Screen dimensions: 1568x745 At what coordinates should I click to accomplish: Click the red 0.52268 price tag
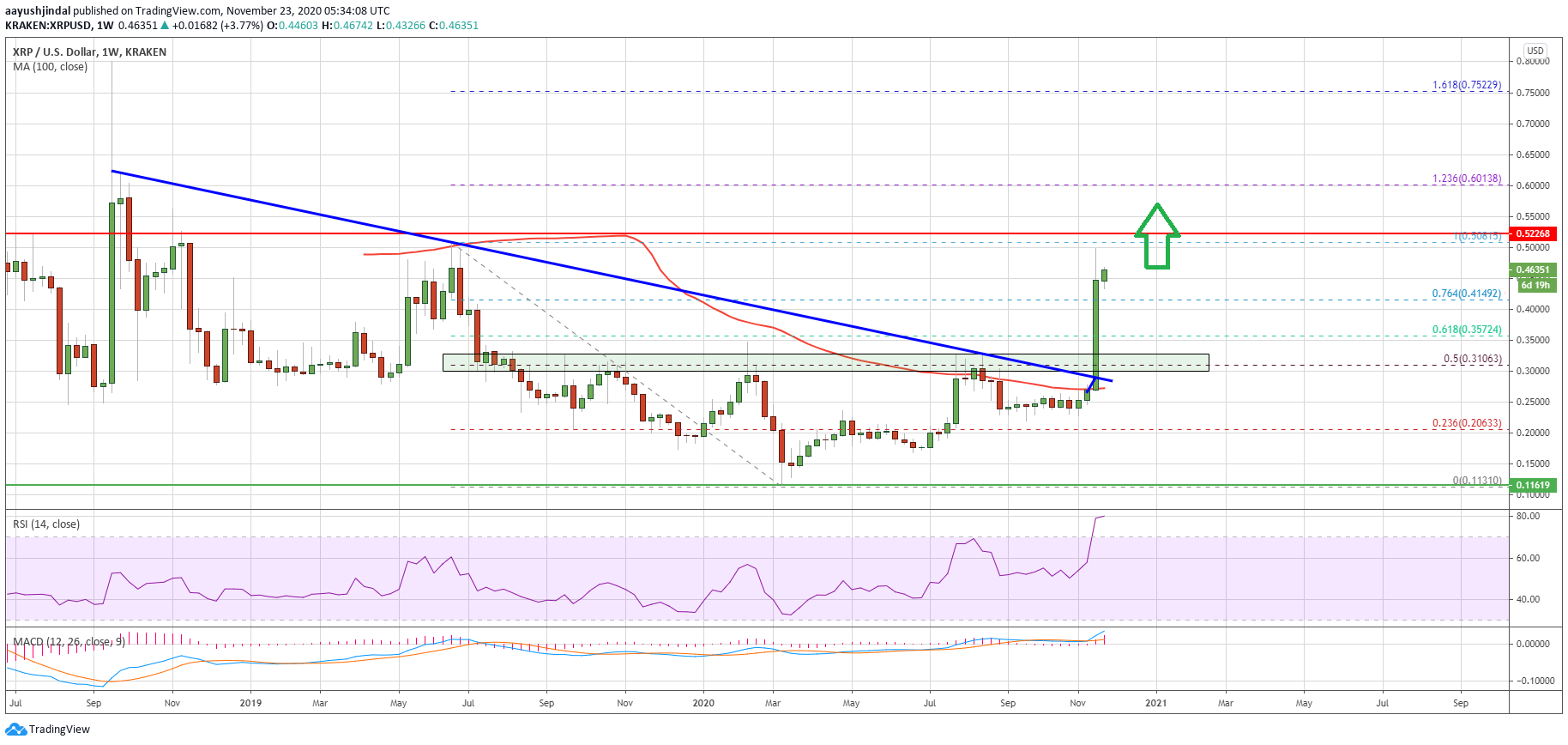(1533, 233)
